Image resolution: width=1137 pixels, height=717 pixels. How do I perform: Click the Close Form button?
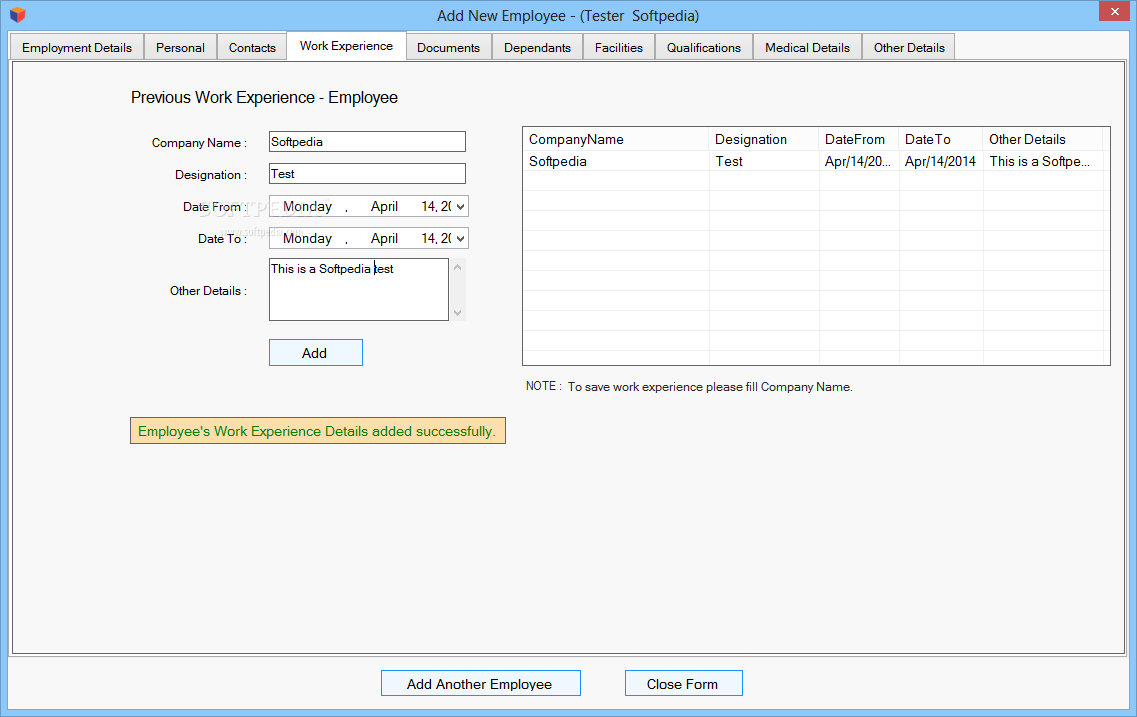(683, 684)
